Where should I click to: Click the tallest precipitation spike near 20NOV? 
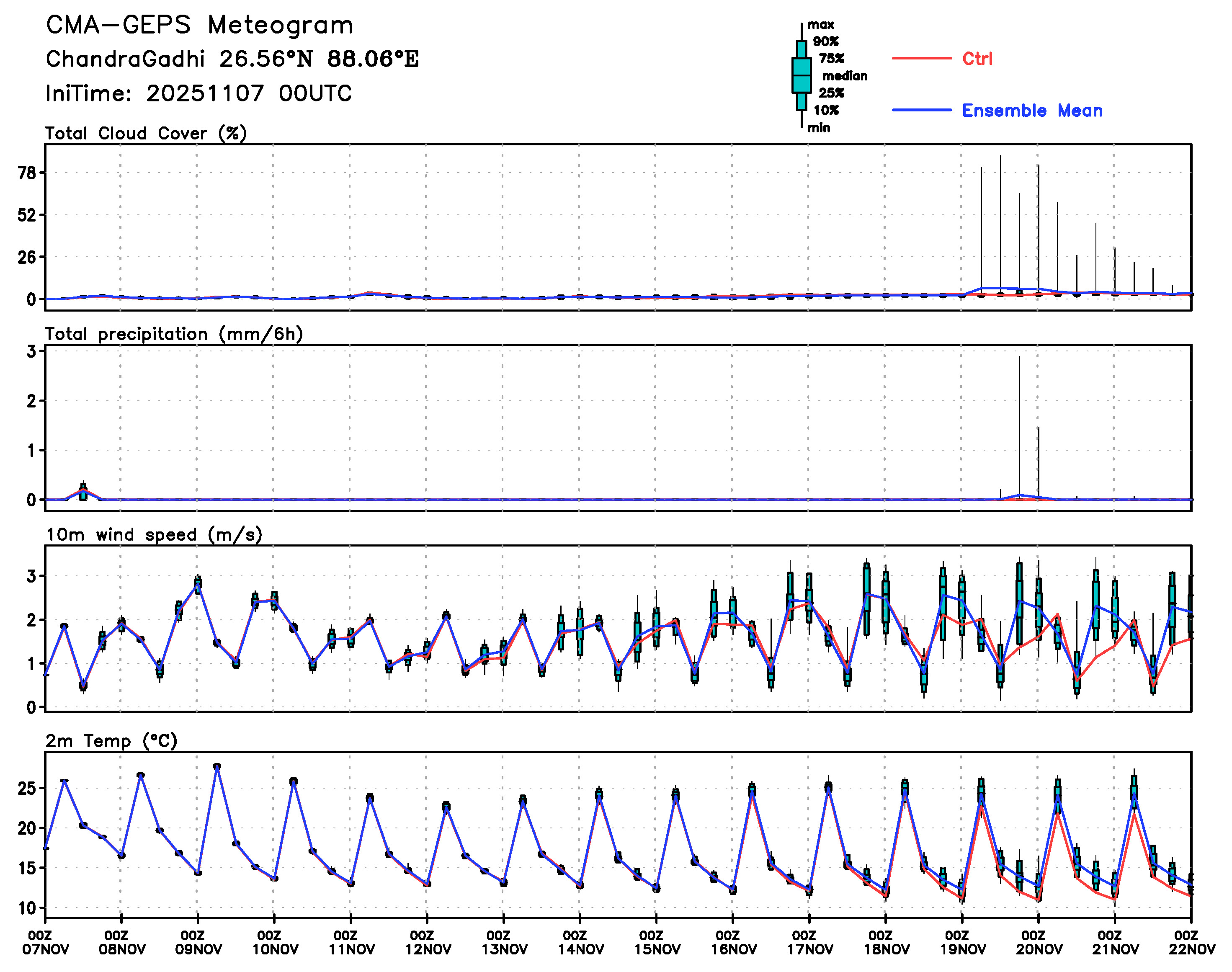point(1019,427)
